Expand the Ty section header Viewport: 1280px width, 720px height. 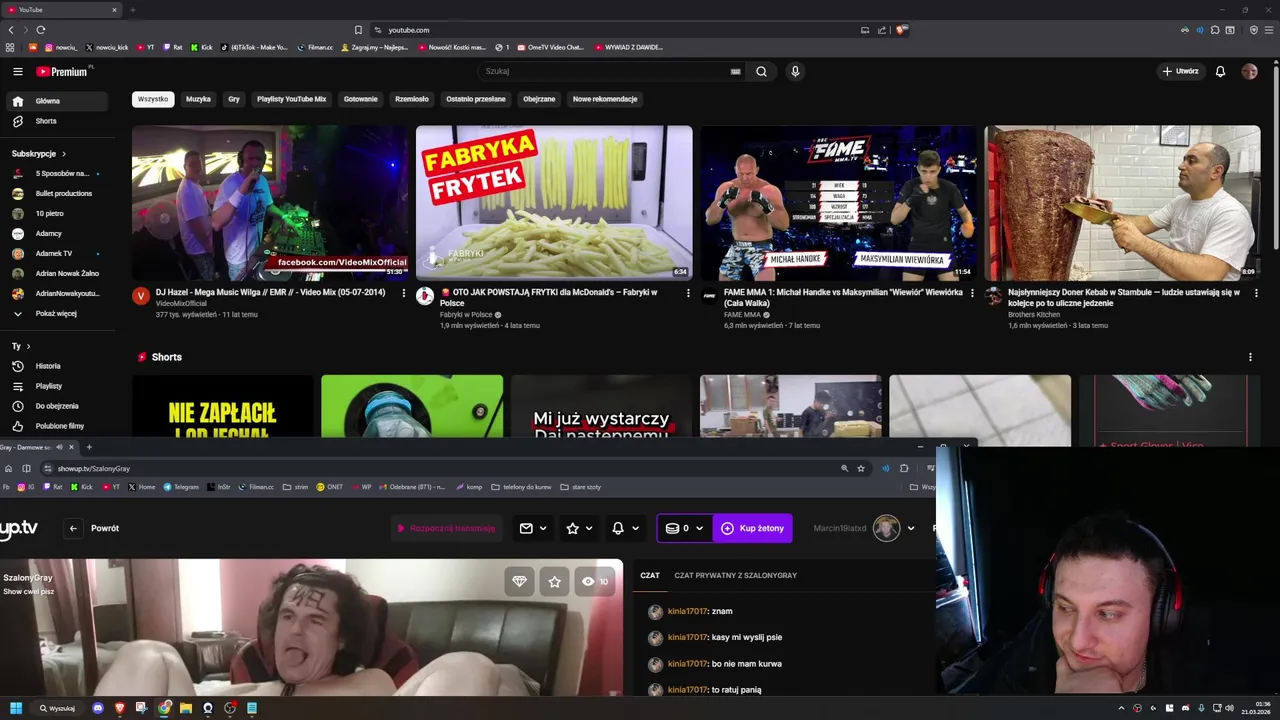pyautogui.click(x=21, y=346)
